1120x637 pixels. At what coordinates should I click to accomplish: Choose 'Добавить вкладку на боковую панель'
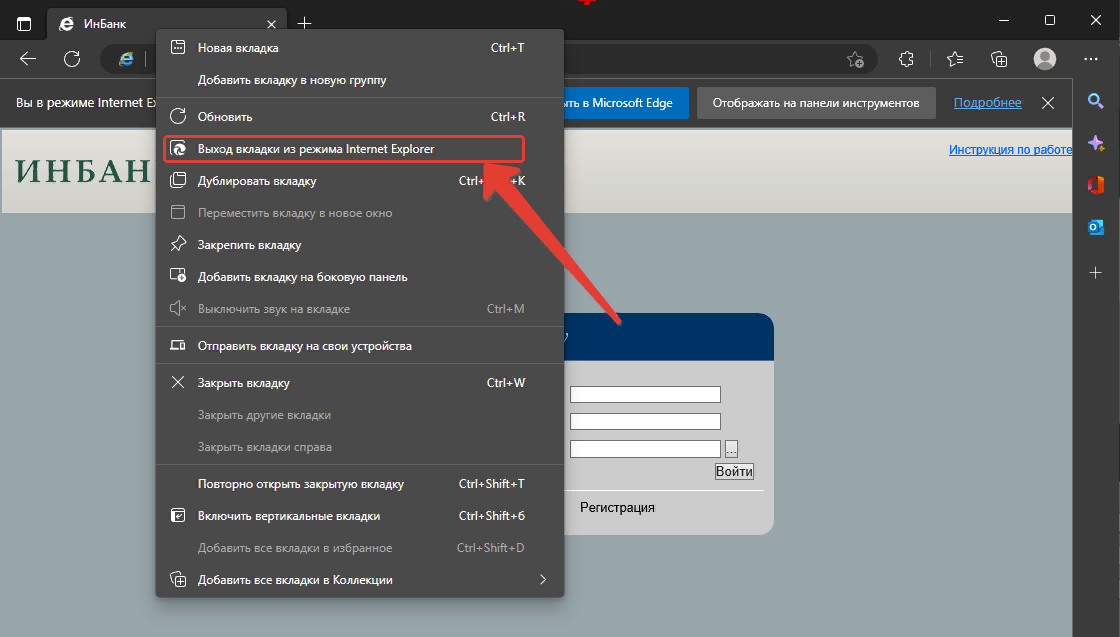point(360,277)
